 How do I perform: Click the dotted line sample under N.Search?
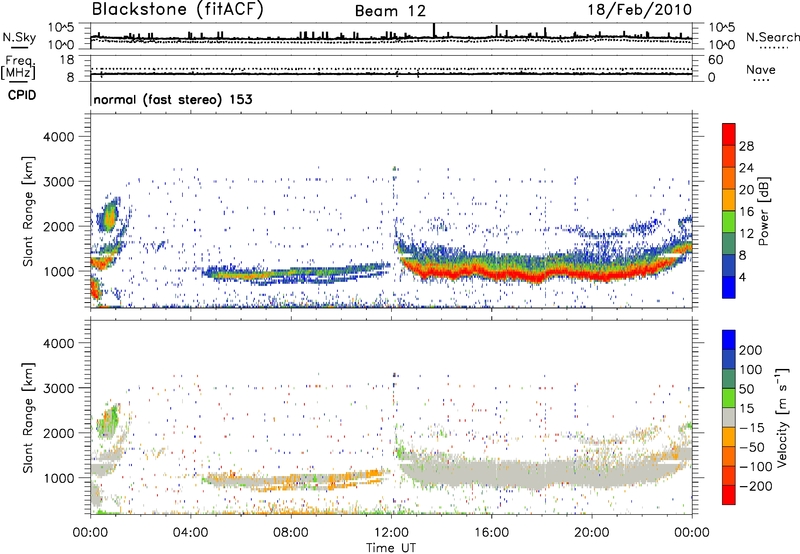click(774, 48)
